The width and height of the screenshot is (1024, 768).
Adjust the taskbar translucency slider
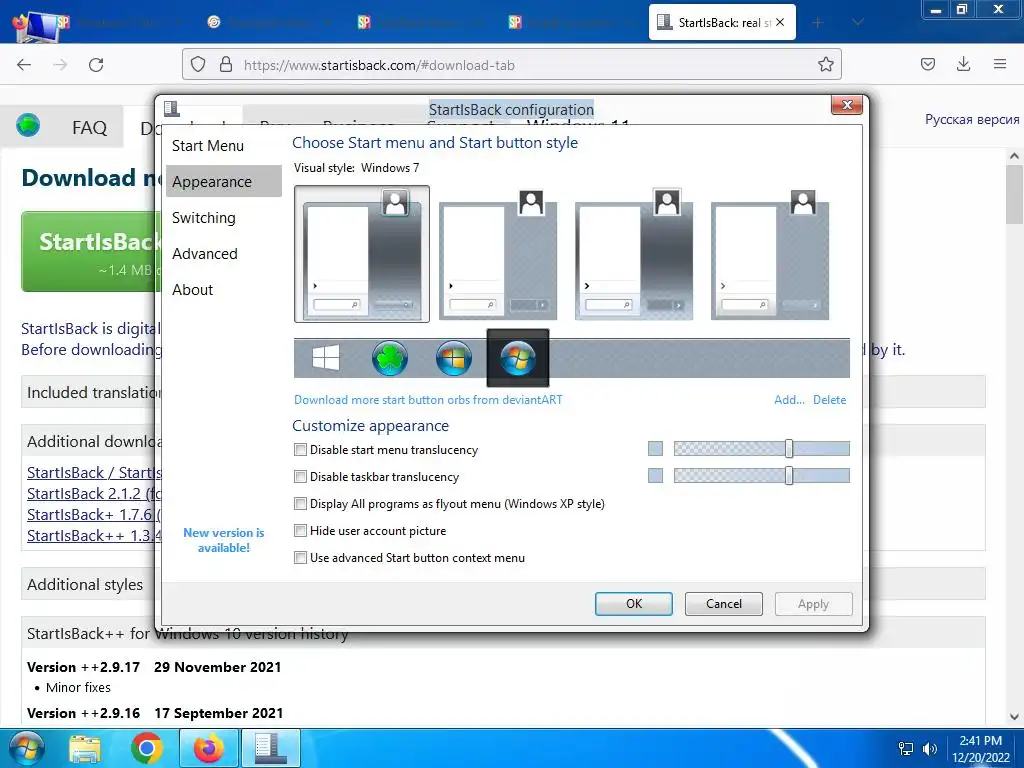click(789, 475)
